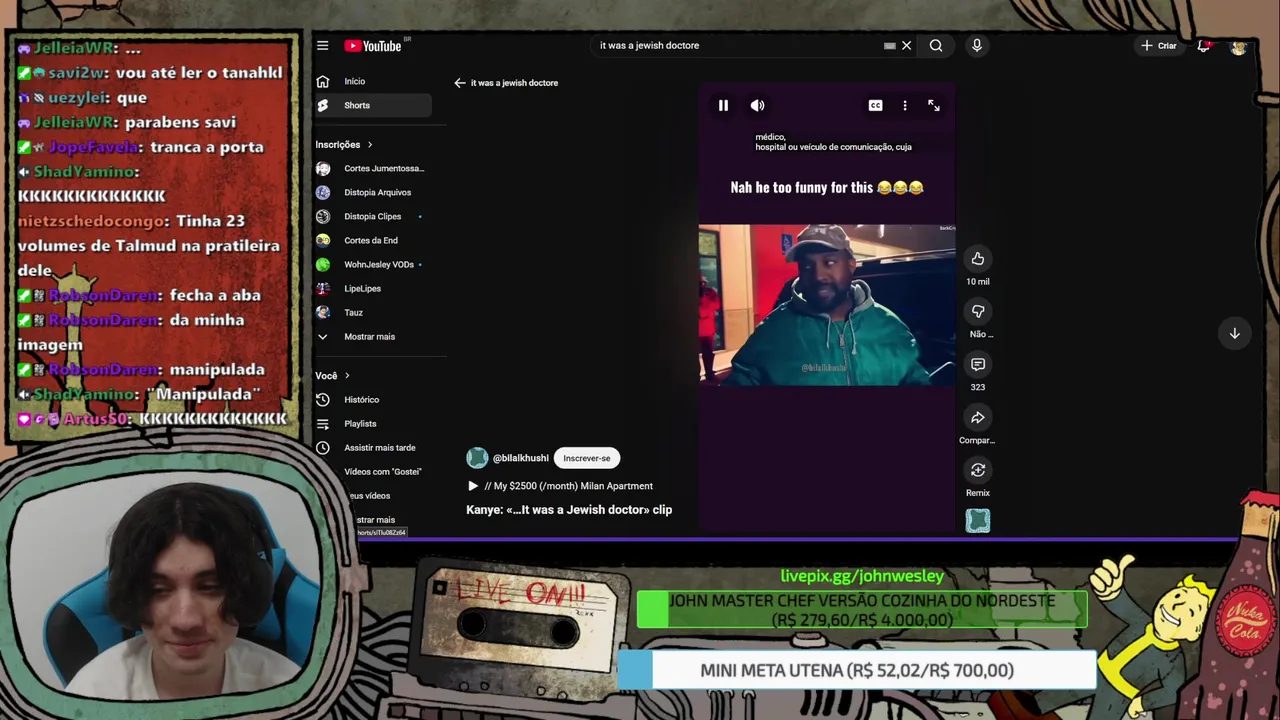The width and height of the screenshot is (1280, 720).
Task: Open the Criar create button
Action: (x=1160, y=46)
